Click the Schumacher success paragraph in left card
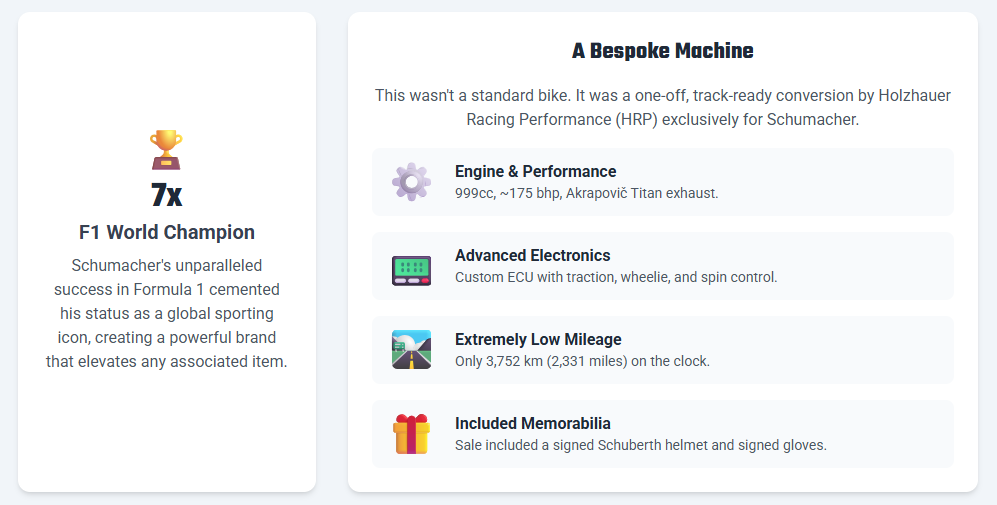Screen dimensions: 997x505 point(166,313)
